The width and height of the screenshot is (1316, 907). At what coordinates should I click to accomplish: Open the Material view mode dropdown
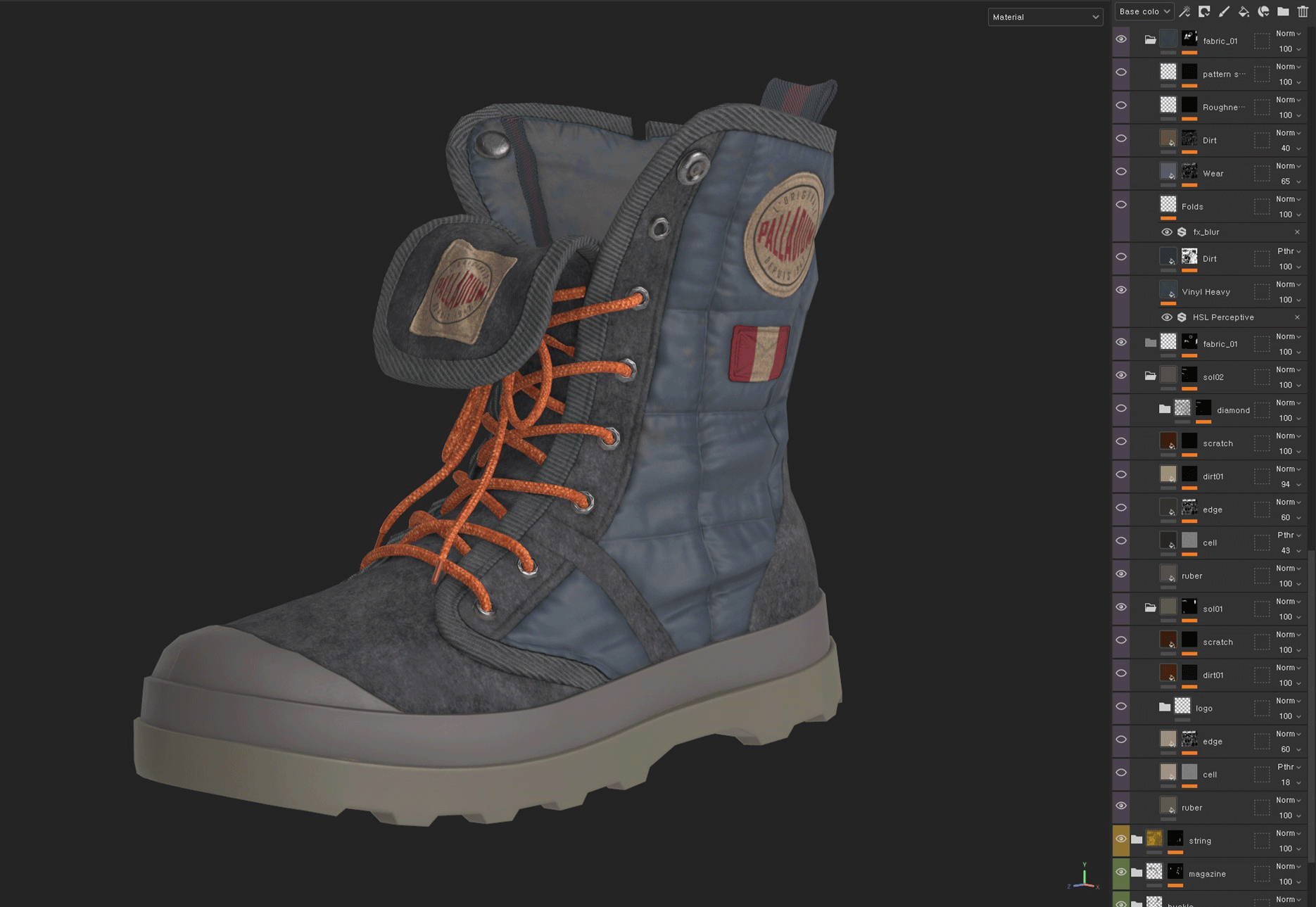tap(1045, 17)
